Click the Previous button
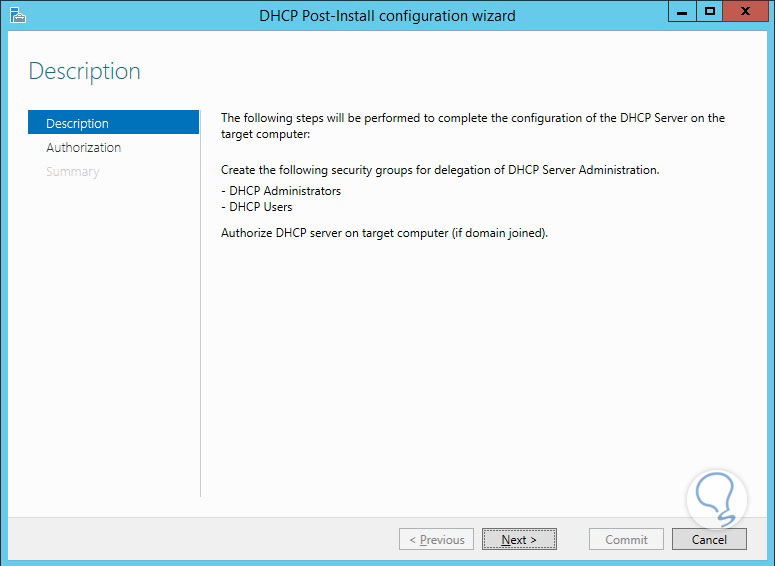The width and height of the screenshot is (778, 566). click(x=437, y=539)
